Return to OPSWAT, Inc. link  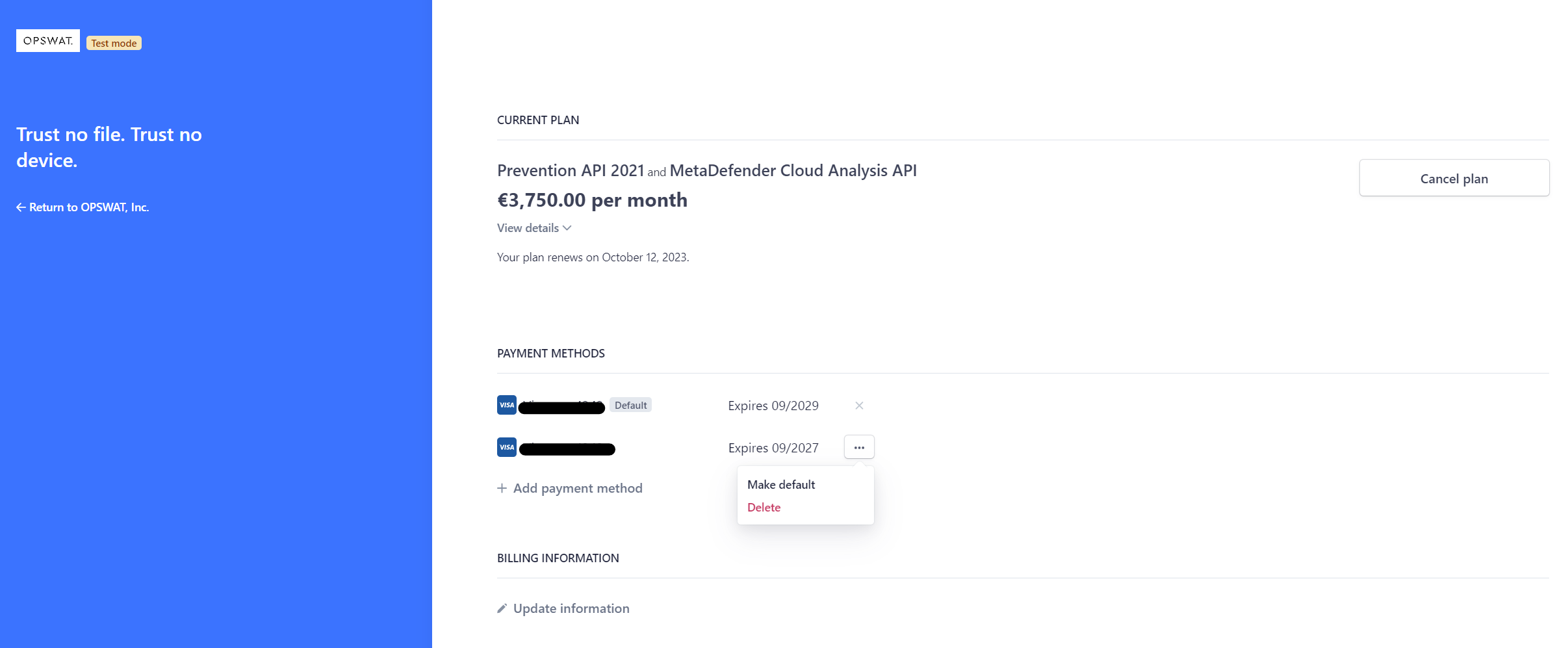83,207
